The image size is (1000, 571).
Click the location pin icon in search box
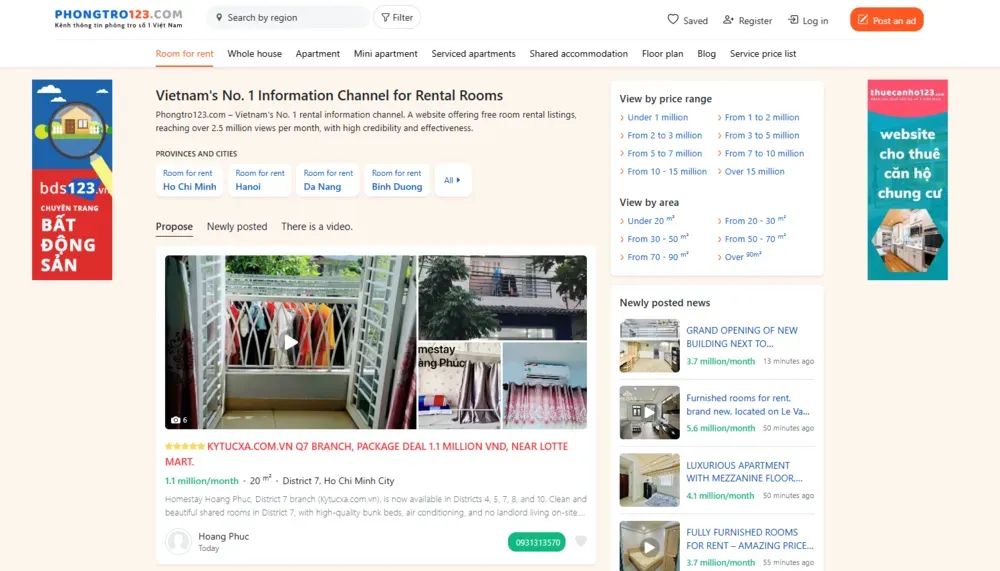click(x=219, y=18)
